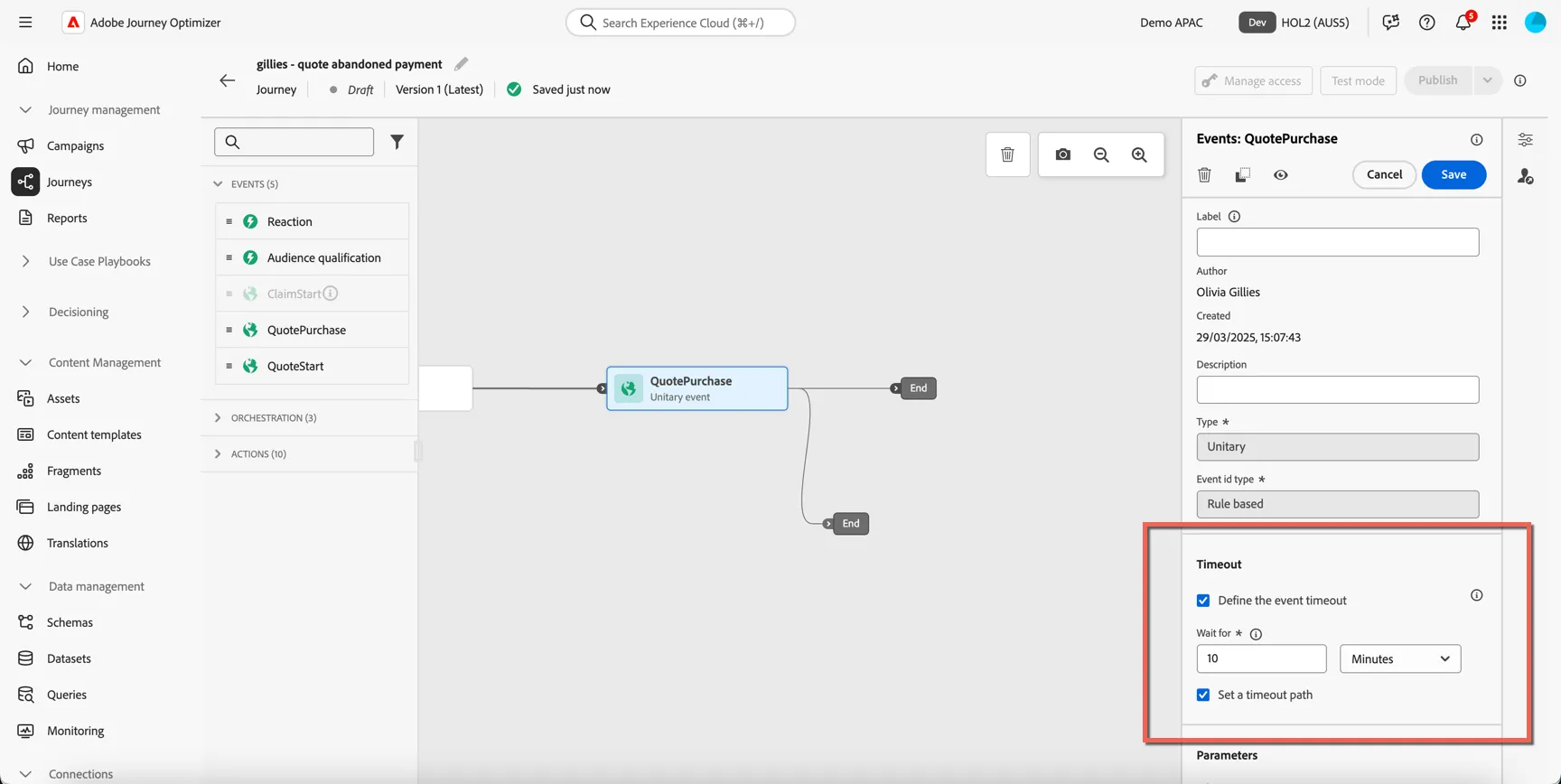Click the info icon beside Events: QuotePurchase
This screenshot has height=784, width=1561.
click(1477, 139)
